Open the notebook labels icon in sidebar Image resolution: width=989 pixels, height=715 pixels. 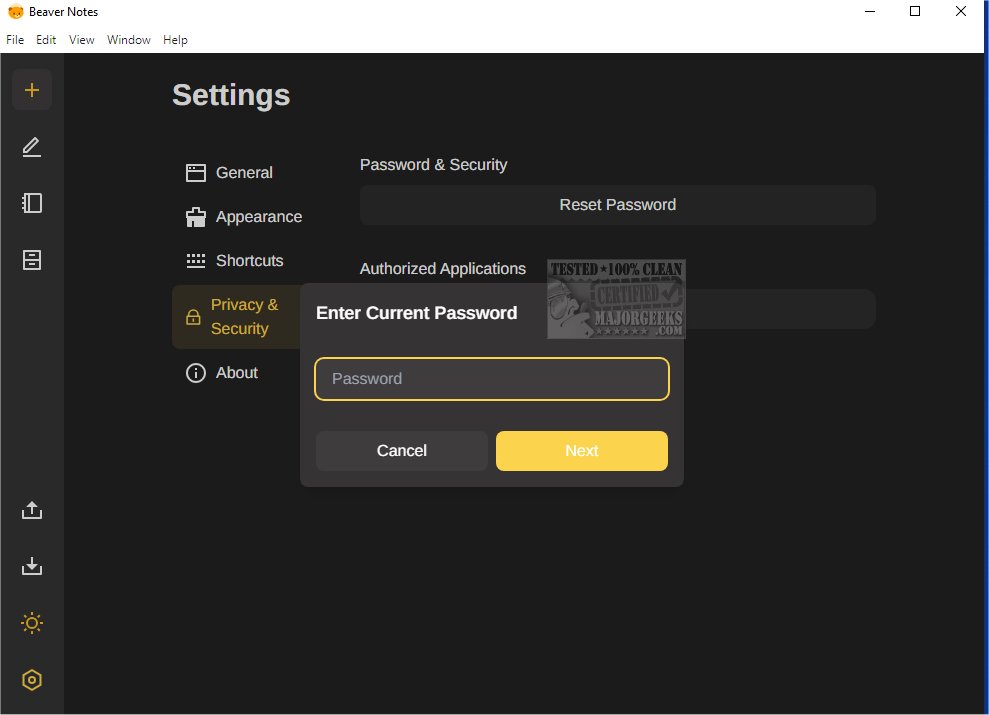tap(32, 203)
